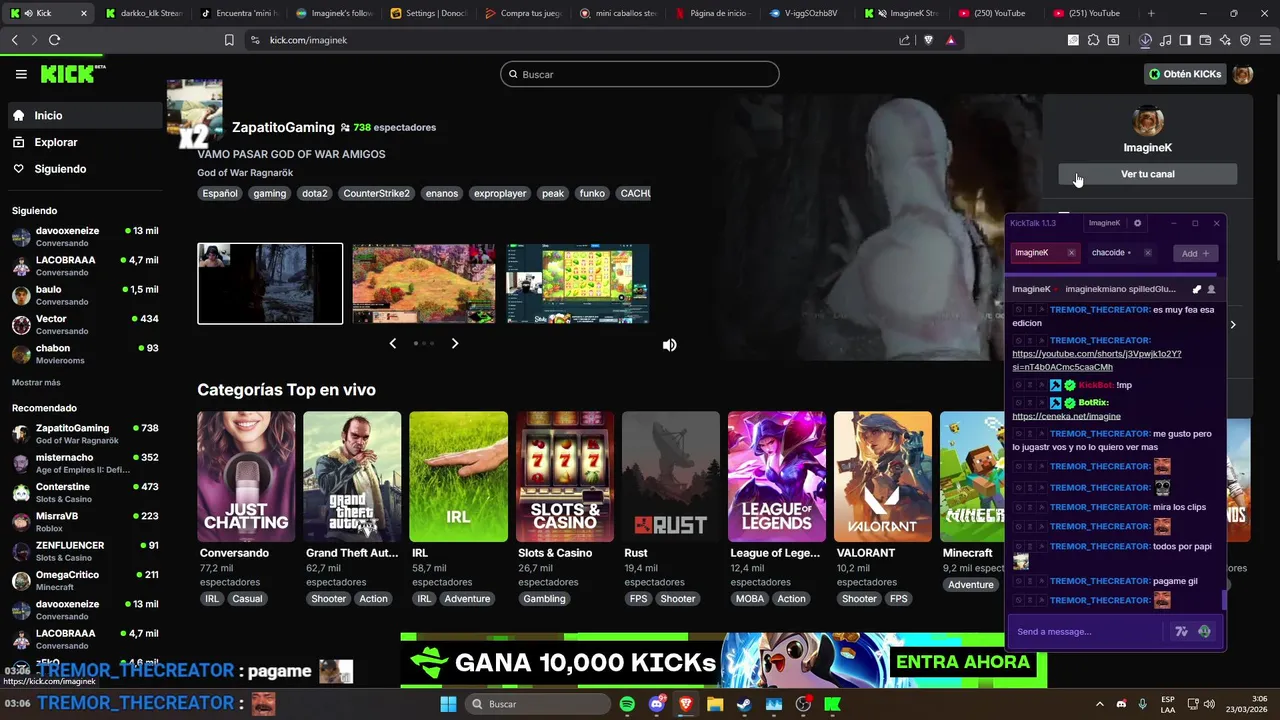
Task: Click the MOBA tag under League of Legends
Action: (x=750, y=599)
